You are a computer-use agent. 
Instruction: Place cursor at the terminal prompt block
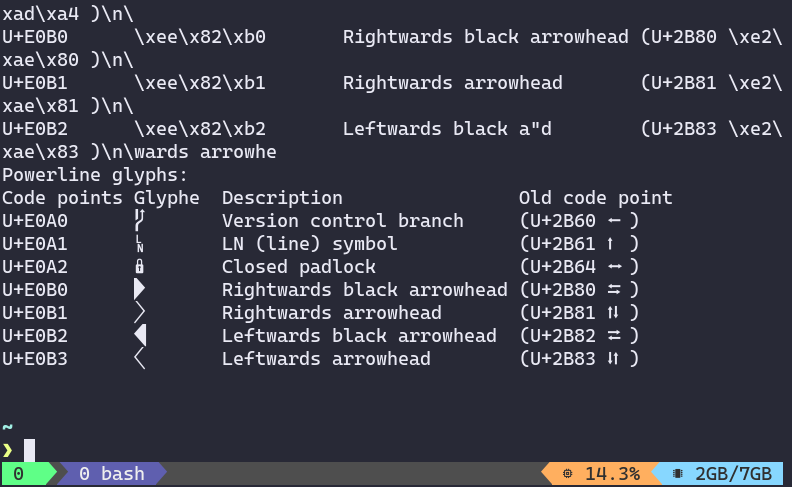(30, 451)
